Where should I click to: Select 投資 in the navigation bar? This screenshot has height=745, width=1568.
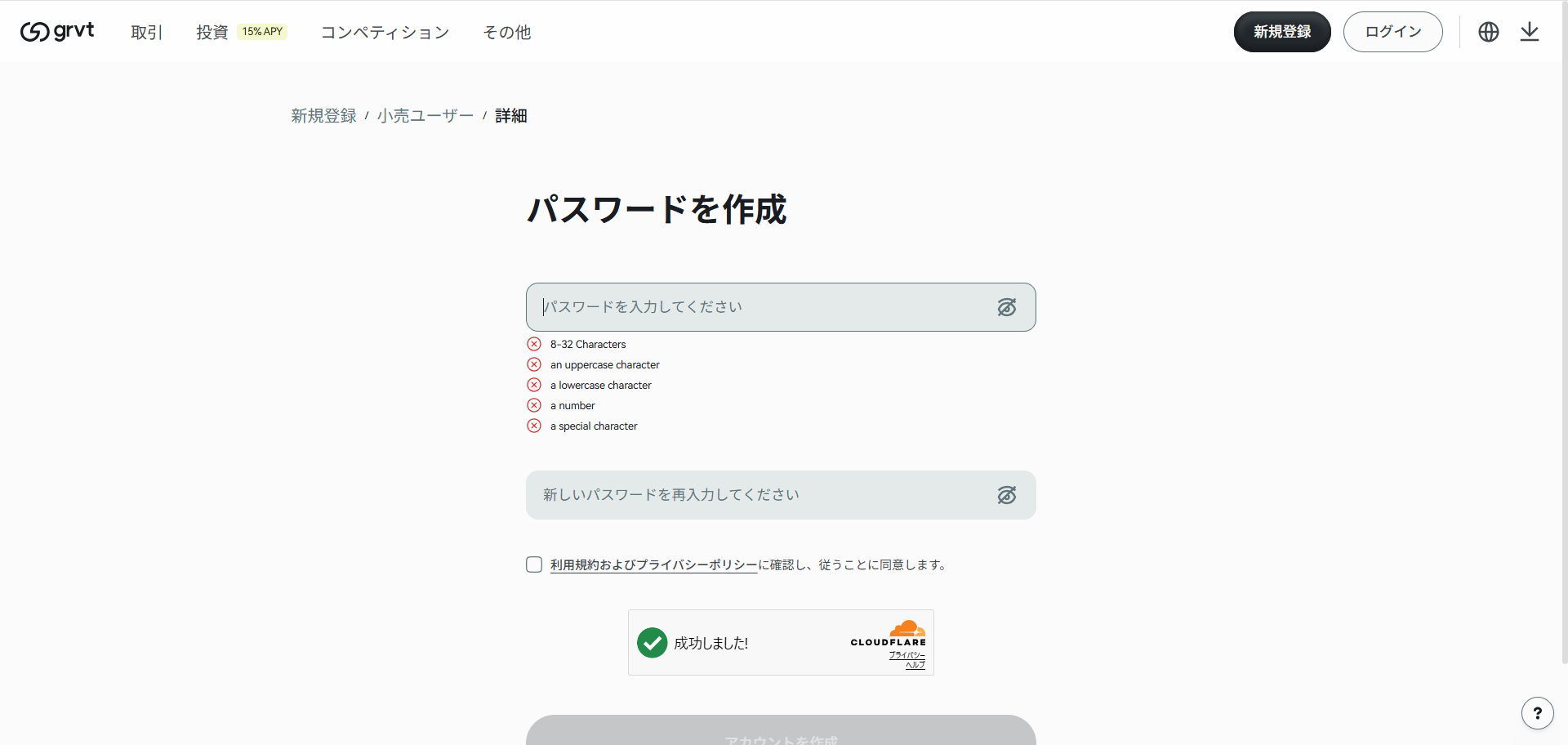click(212, 32)
